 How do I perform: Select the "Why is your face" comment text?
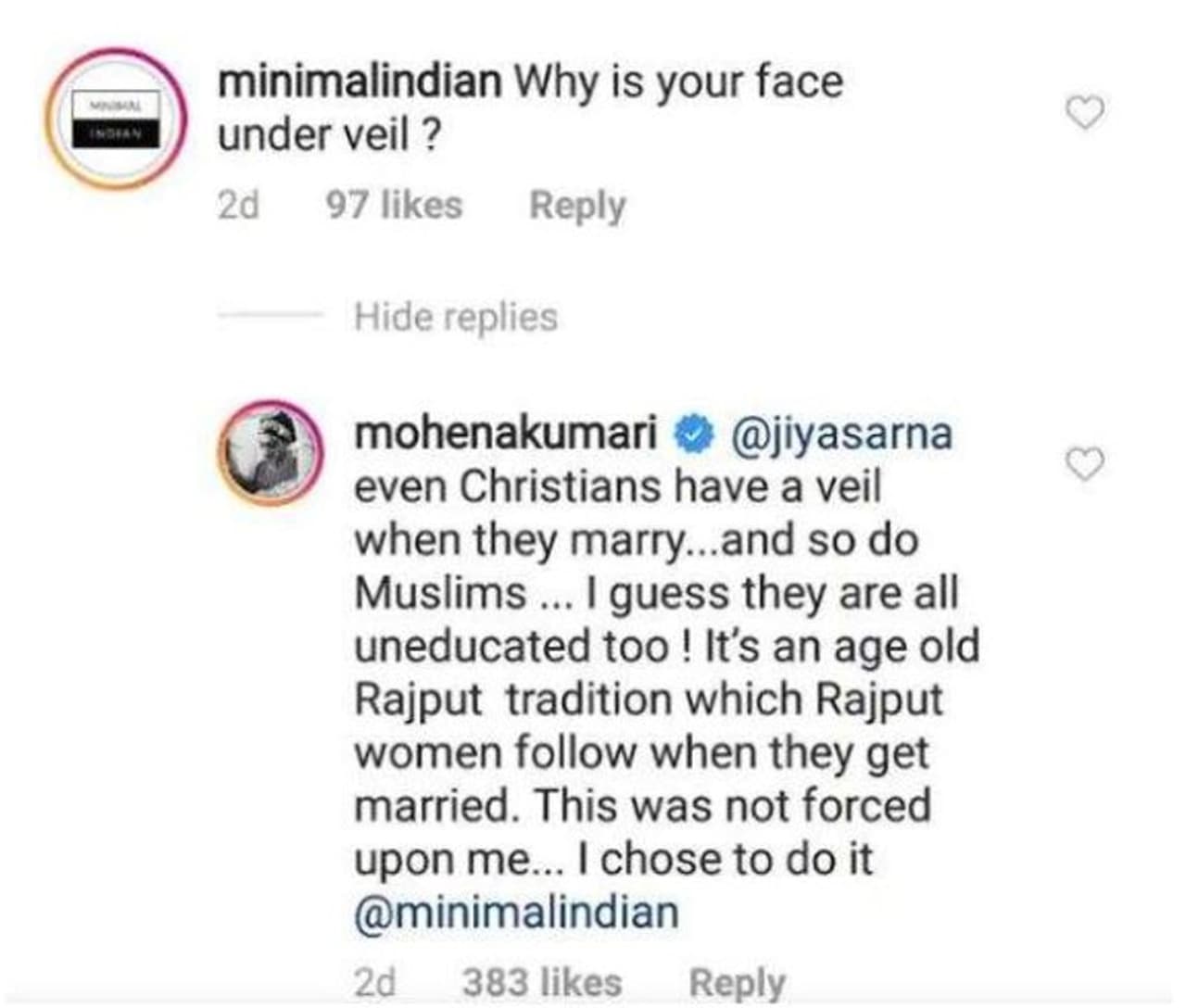[678, 82]
